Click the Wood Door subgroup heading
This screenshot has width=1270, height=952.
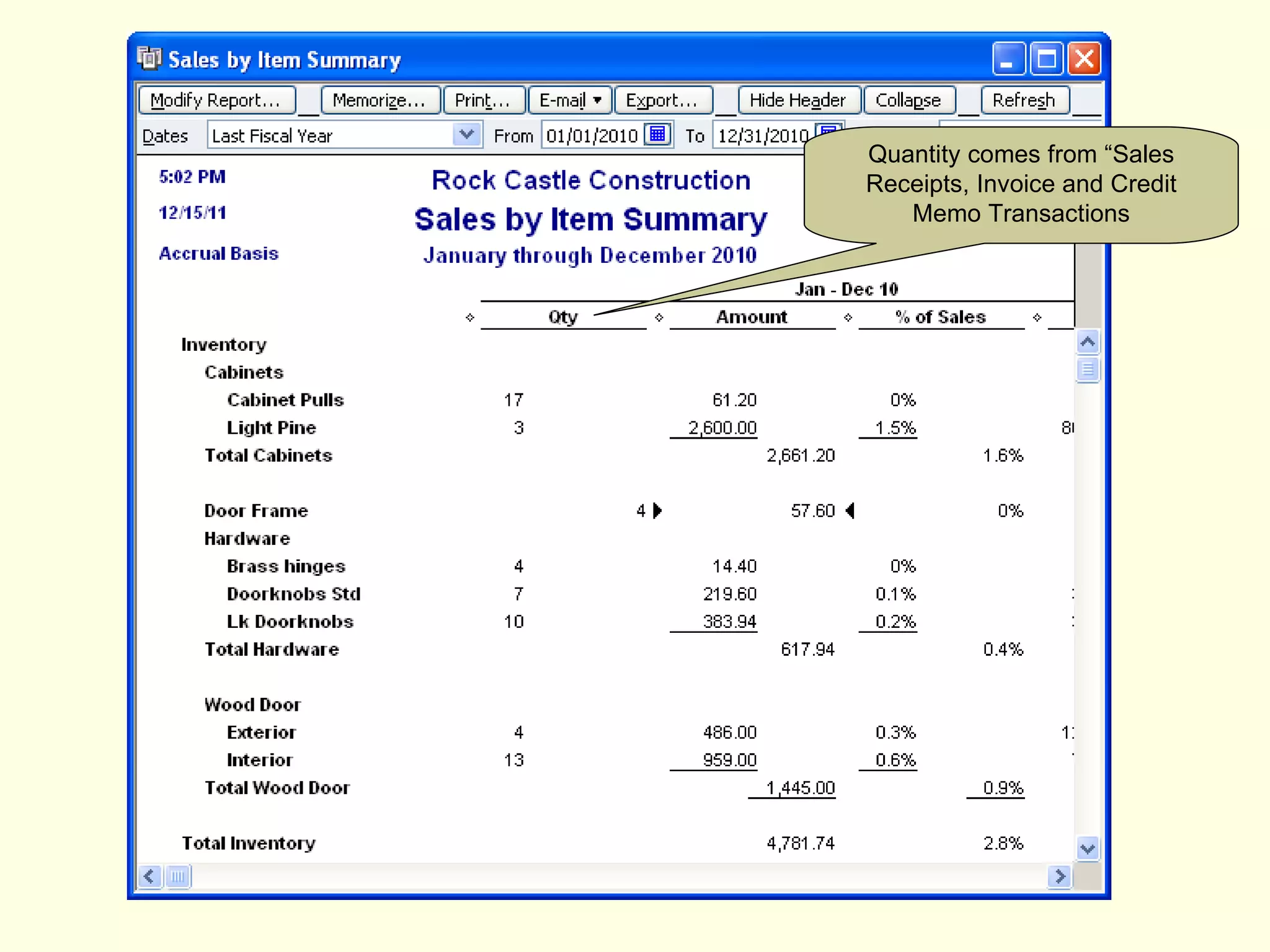pyautogui.click(x=252, y=705)
